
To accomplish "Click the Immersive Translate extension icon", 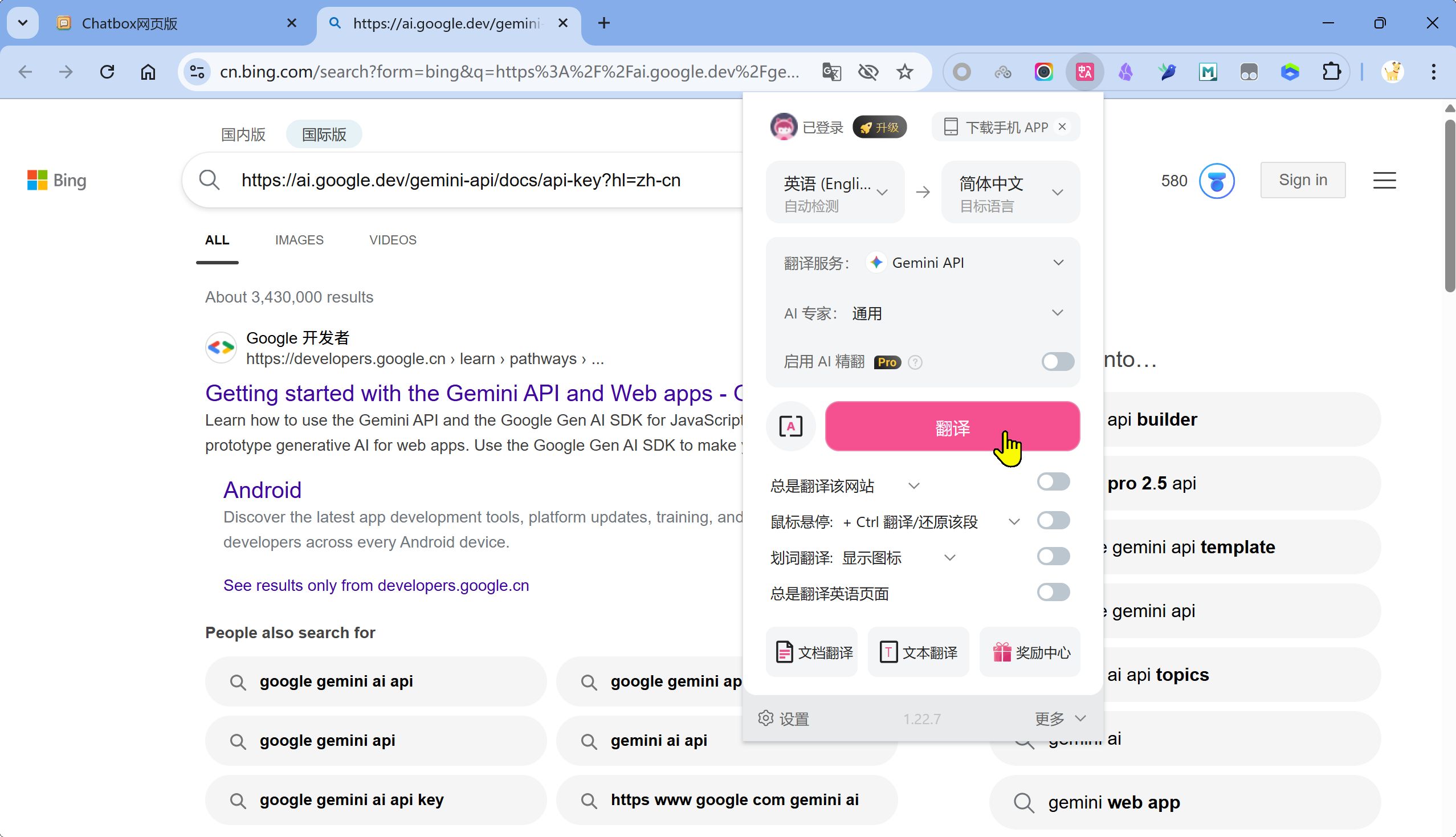I will coord(1084,72).
